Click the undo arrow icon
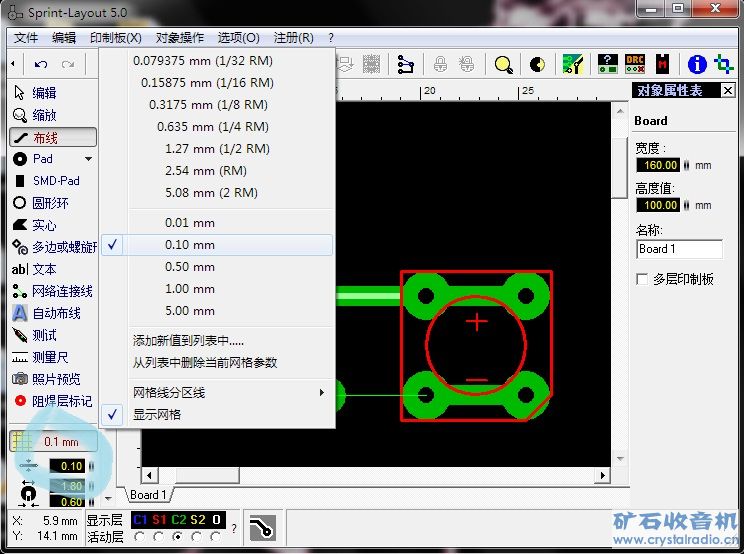 tap(41, 65)
